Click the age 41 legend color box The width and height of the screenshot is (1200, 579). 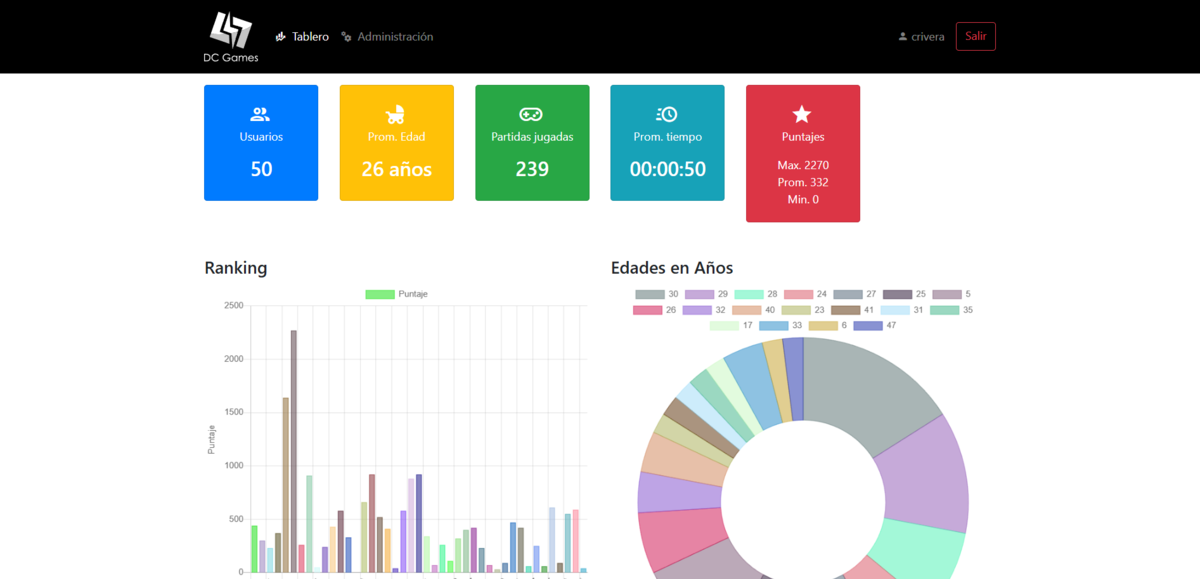[846, 310]
